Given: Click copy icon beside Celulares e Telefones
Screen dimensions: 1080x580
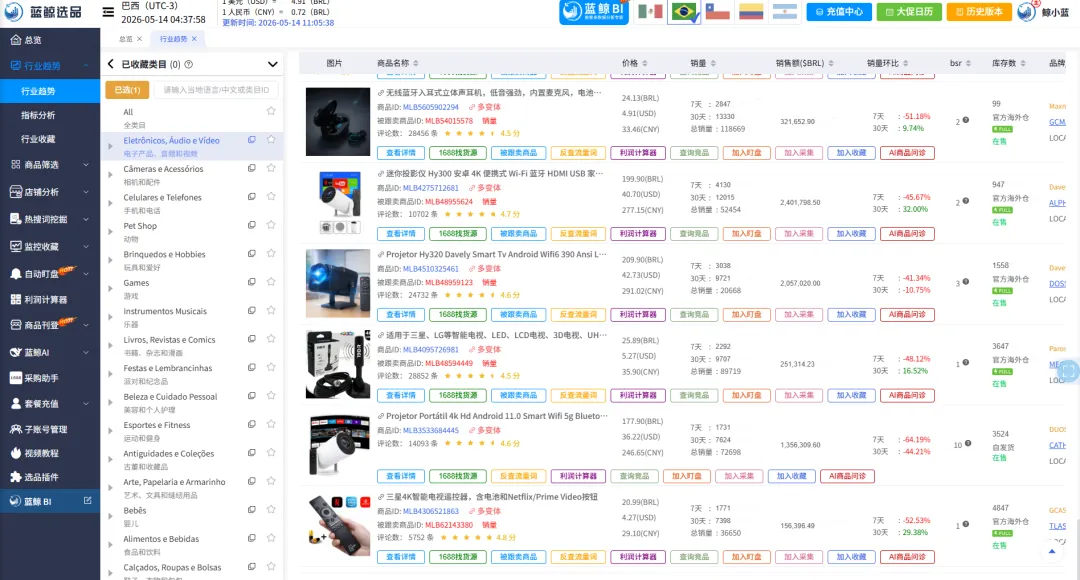Looking at the screenshot, I should 252,196.
